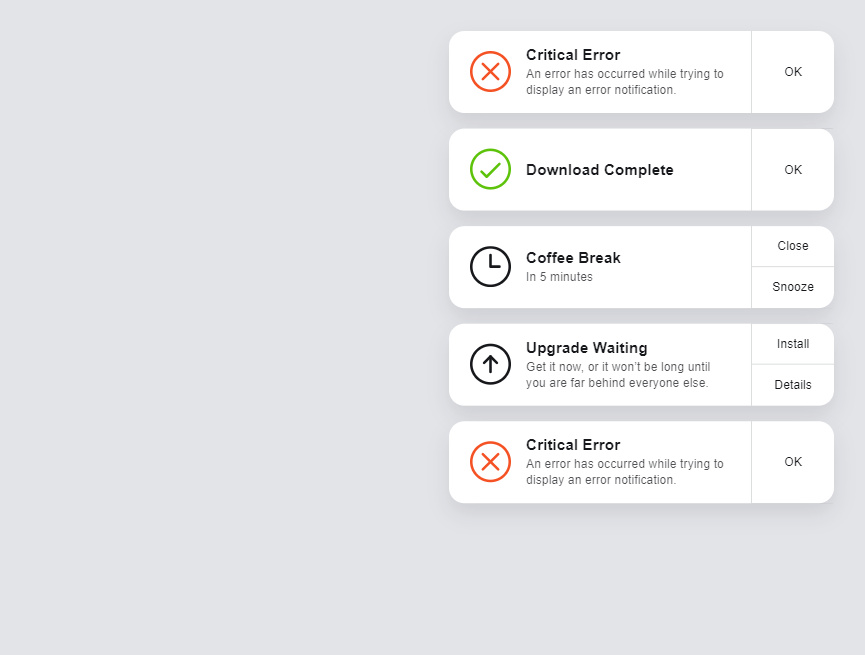This screenshot has height=655, width=865.
Task: Click the 'Get it now' upgrade description text
Action: 618,375
